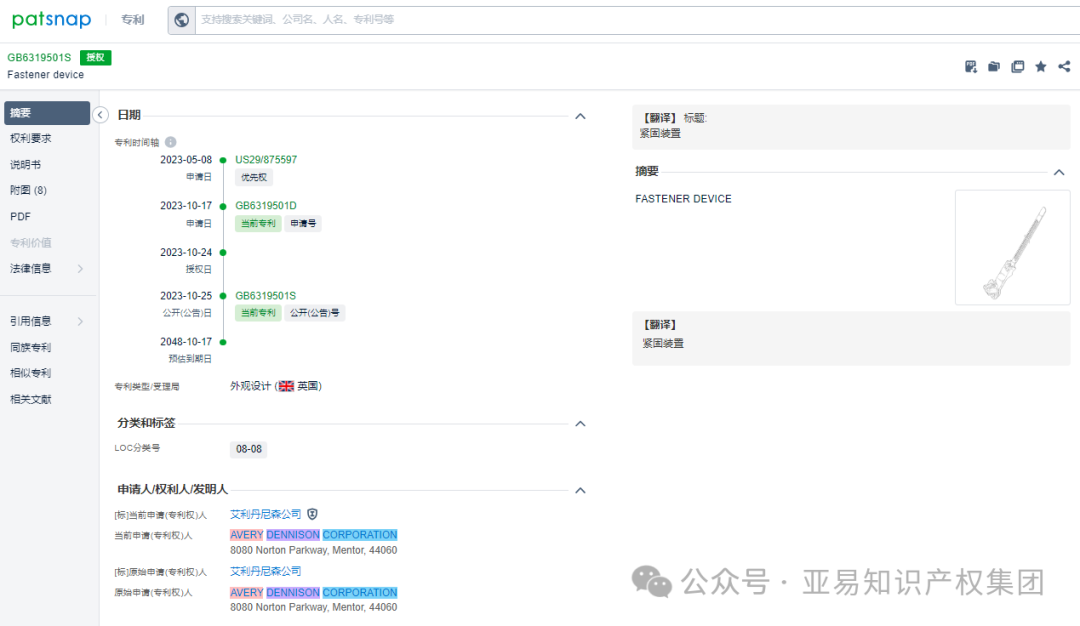This screenshot has height=626, width=1080.
Task: Share the patent via share icon
Action: pyautogui.click(x=1064, y=66)
